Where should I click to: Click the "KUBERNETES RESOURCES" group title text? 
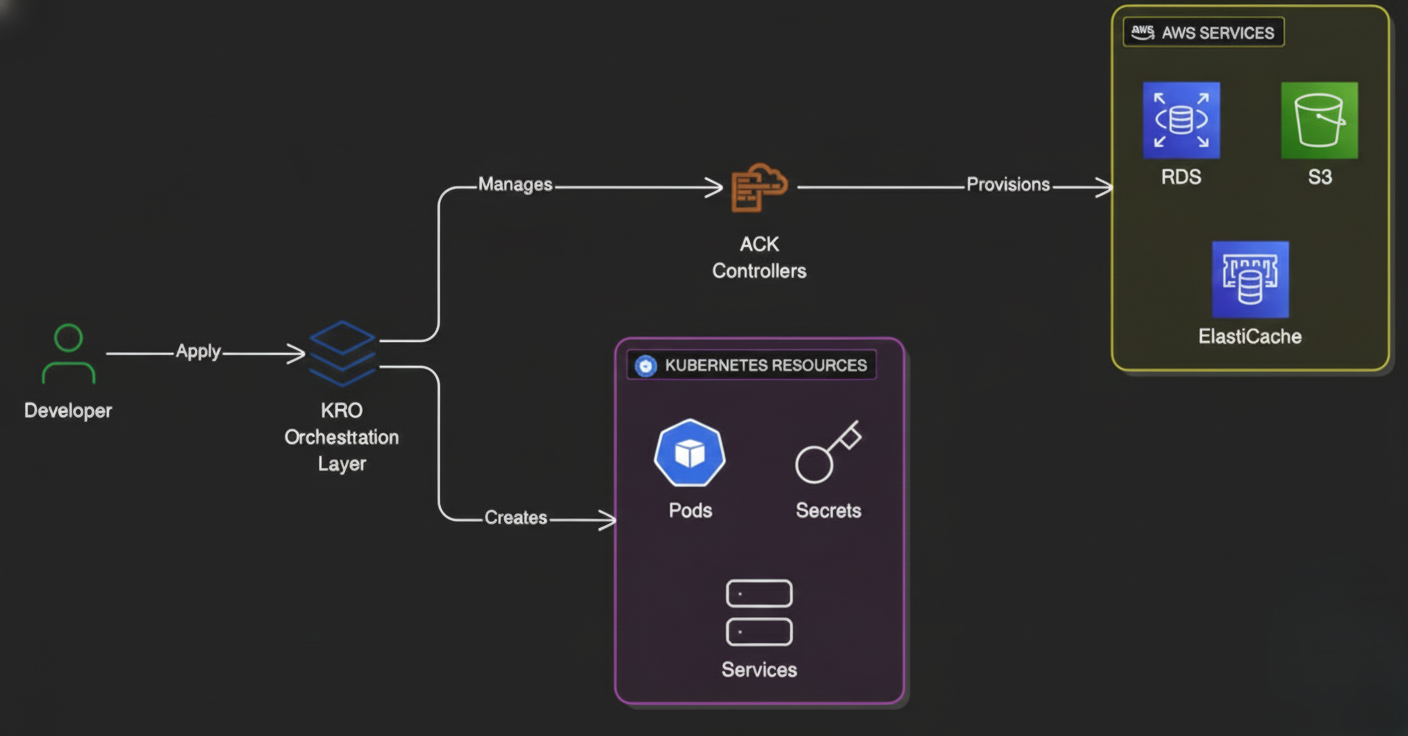click(765, 365)
